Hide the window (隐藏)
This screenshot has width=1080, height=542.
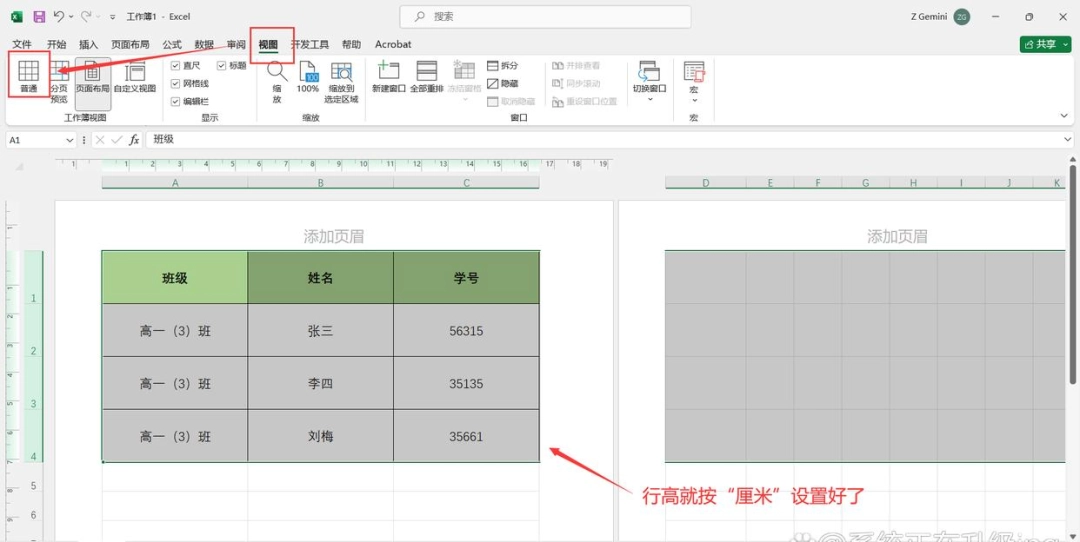(503, 83)
